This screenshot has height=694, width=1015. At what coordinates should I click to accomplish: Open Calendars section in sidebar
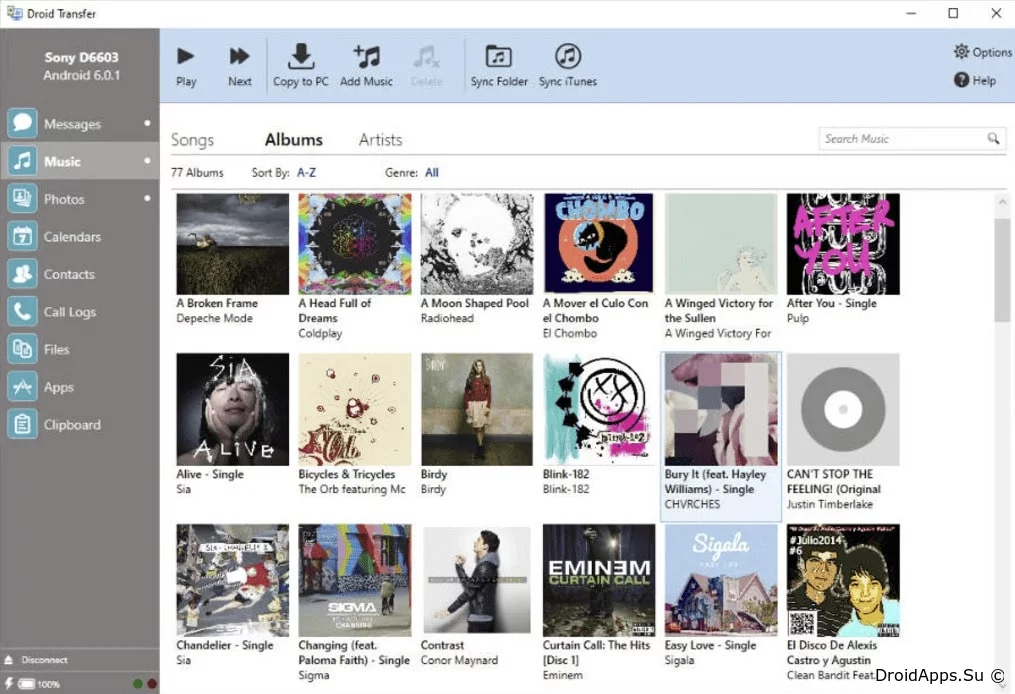pyautogui.click(x=80, y=236)
